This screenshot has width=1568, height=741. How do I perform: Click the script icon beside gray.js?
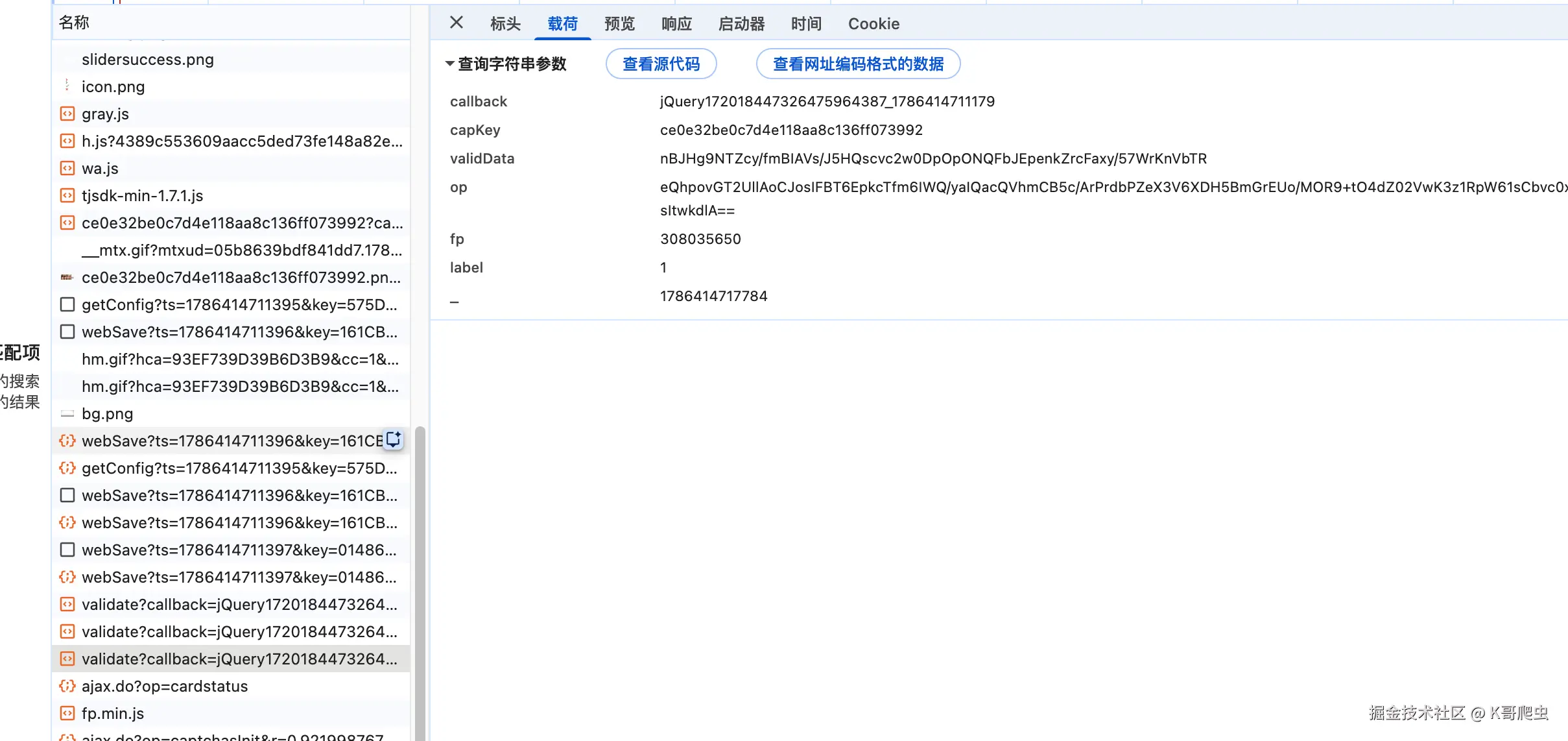67,114
